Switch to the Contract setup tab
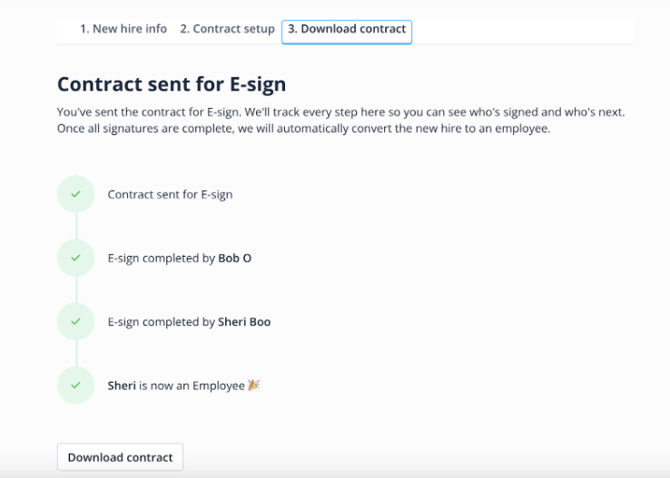The image size is (670, 478). point(227,29)
